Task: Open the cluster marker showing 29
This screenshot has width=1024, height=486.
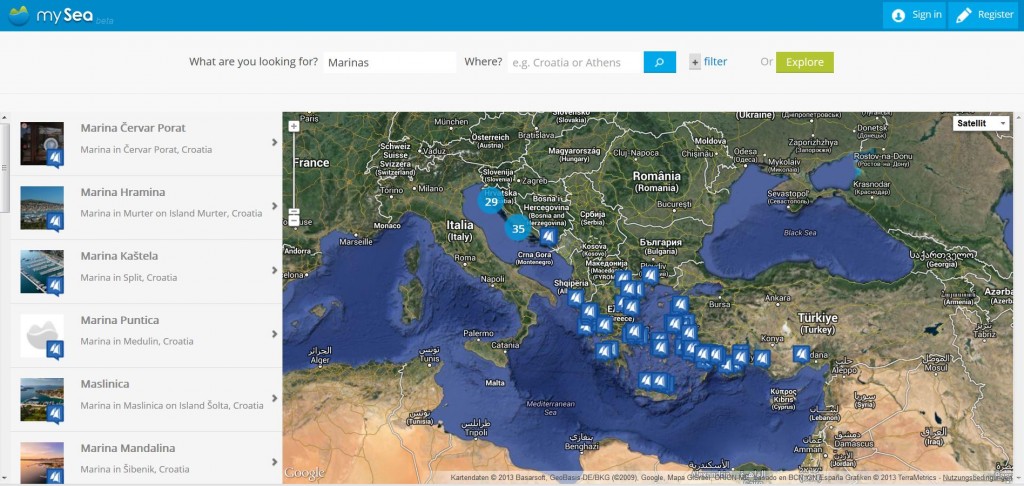Action: tap(491, 201)
